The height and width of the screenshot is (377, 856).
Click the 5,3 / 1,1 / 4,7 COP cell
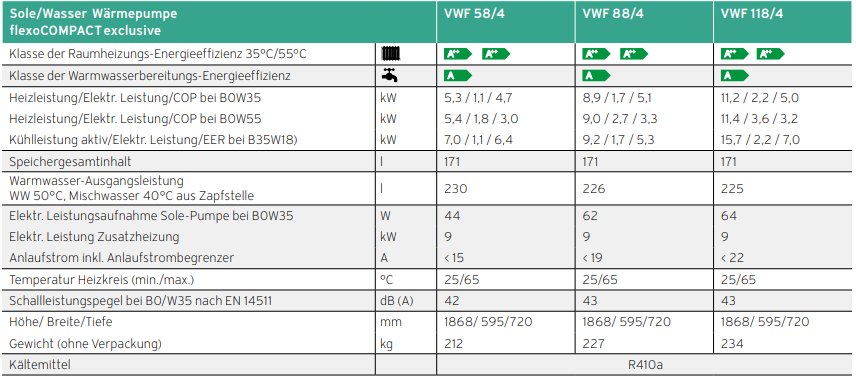[479, 98]
